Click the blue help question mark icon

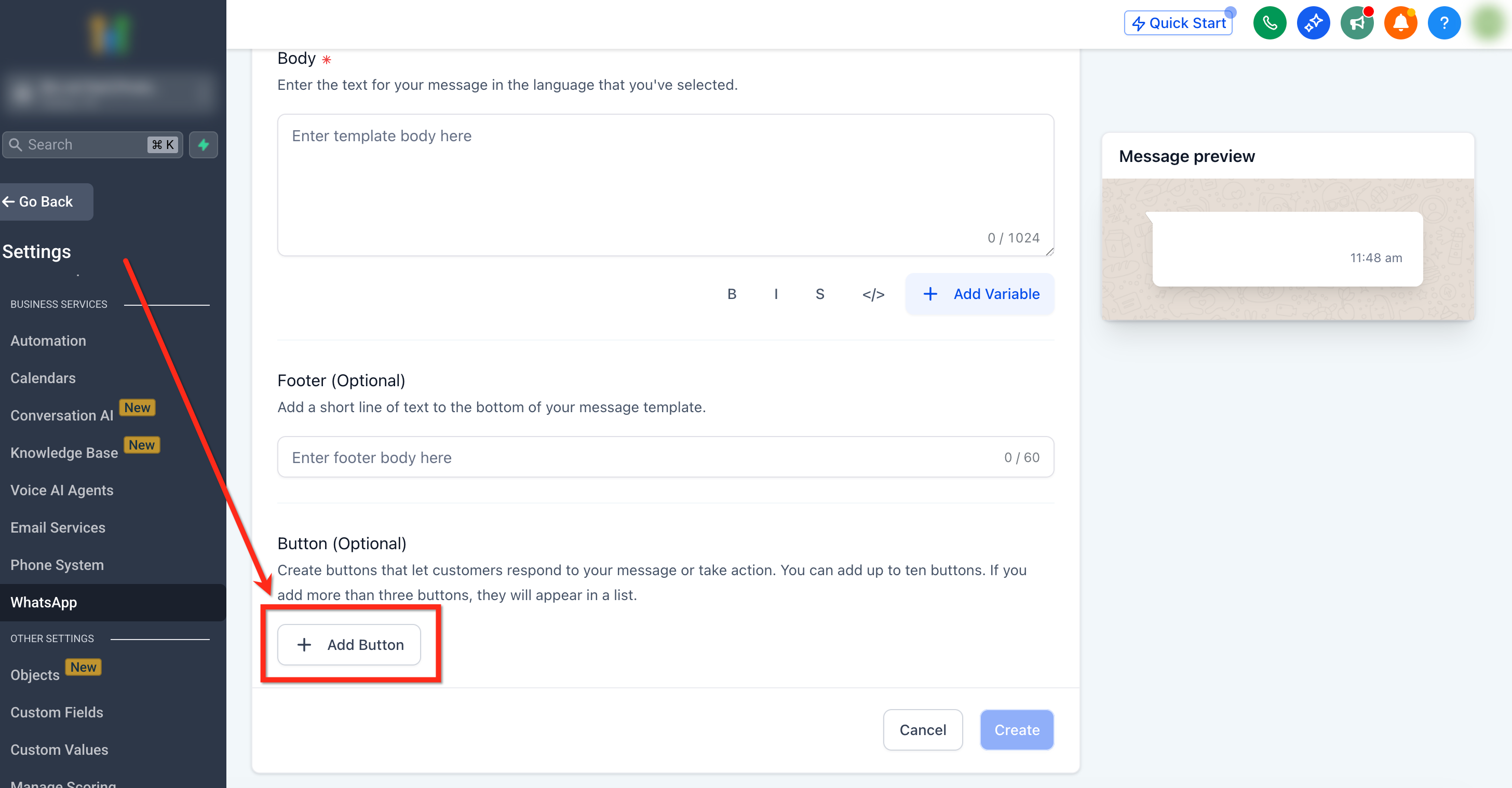pos(1443,23)
